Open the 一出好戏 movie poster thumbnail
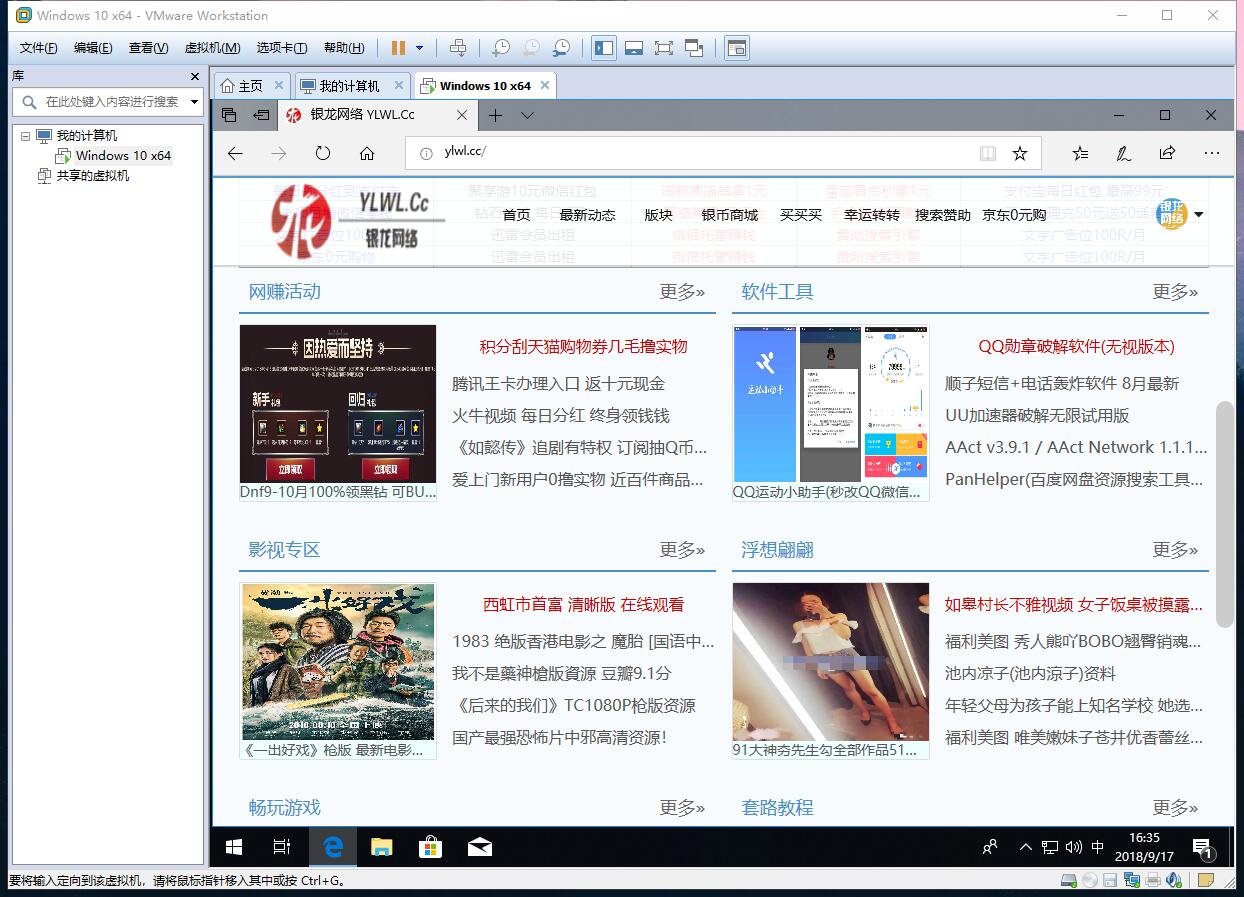 [338, 662]
